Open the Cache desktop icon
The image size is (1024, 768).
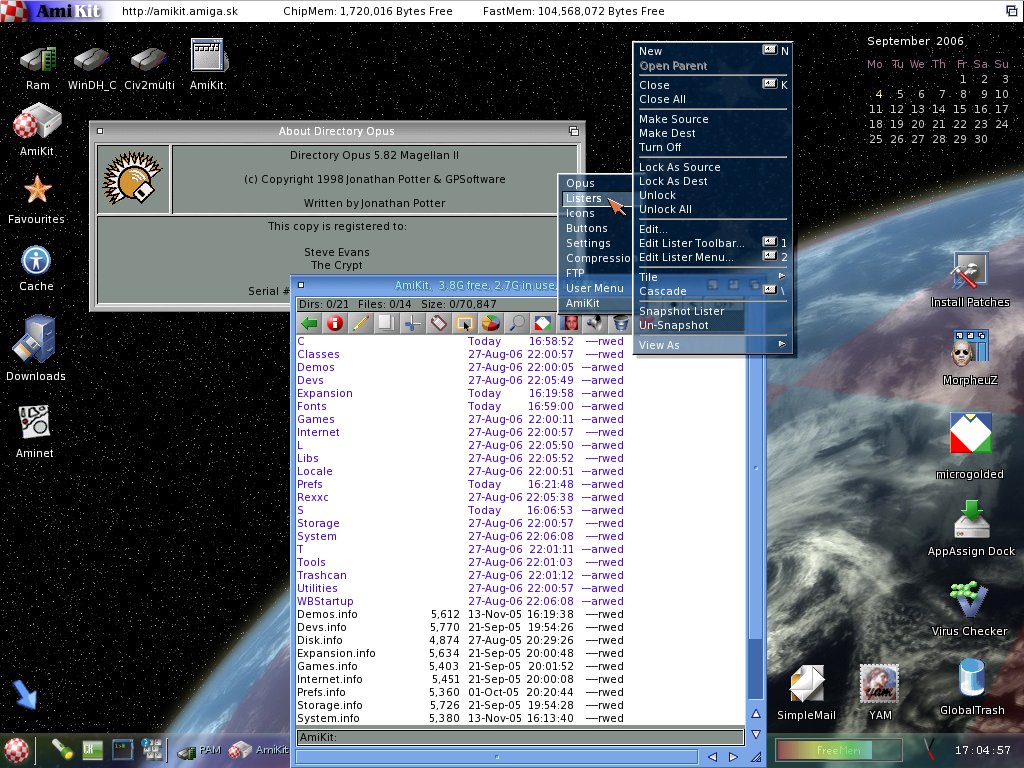coord(36,268)
